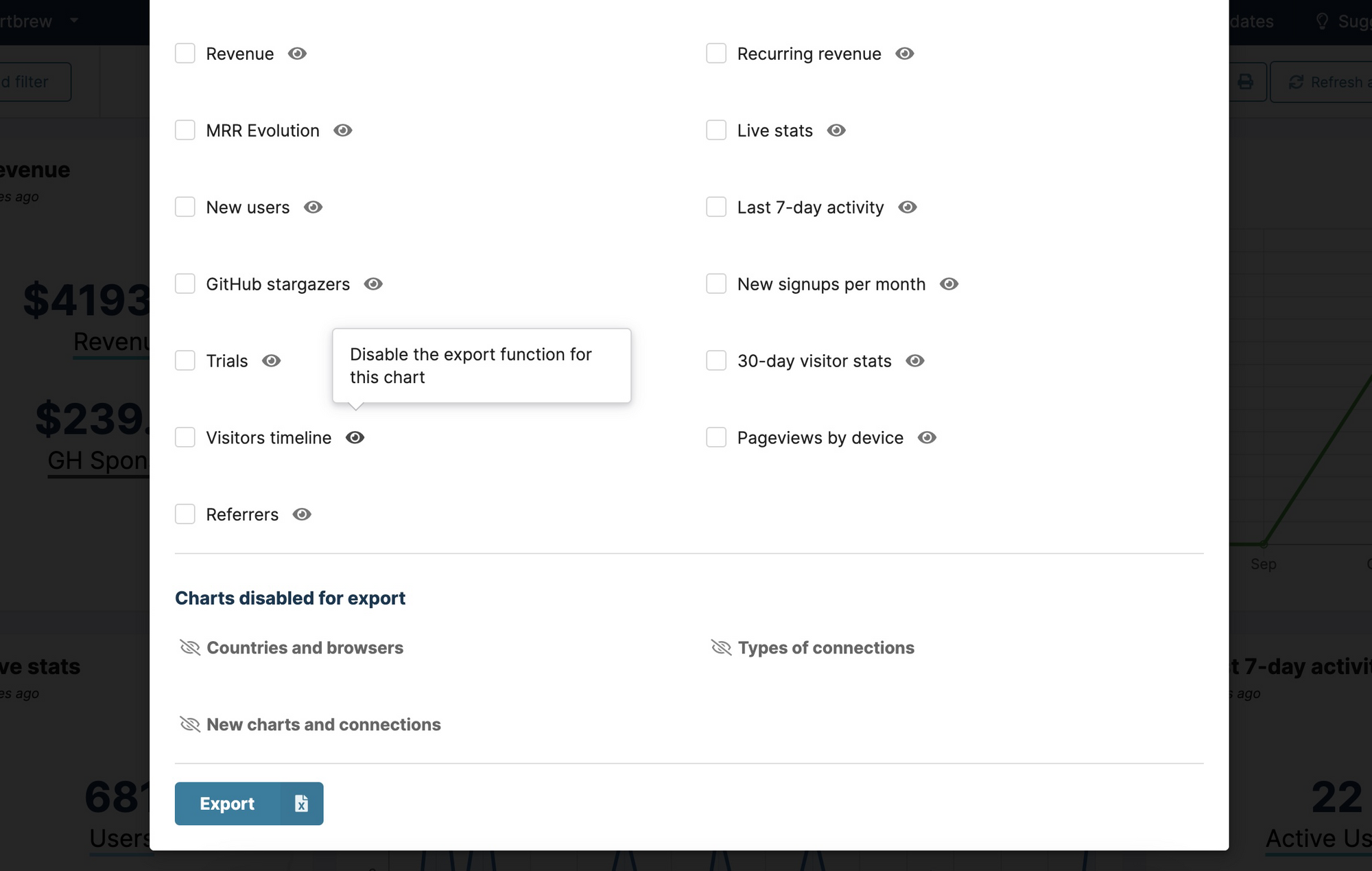The height and width of the screenshot is (871, 1372).
Task: Select the Last 7-day activity checkbox
Action: click(x=716, y=207)
